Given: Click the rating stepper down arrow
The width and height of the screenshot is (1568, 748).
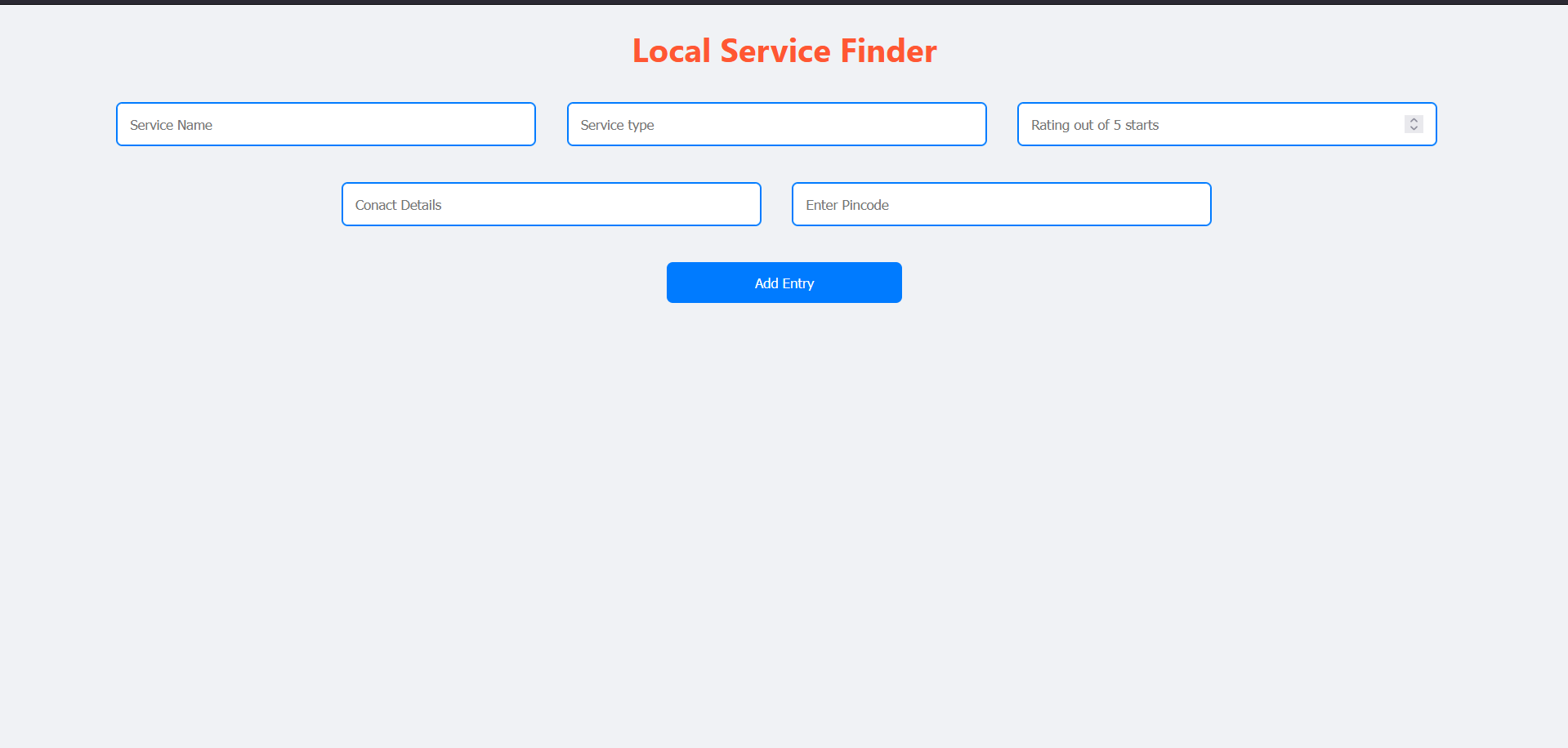Looking at the screenshot, I should click(x=1414, y=128).
